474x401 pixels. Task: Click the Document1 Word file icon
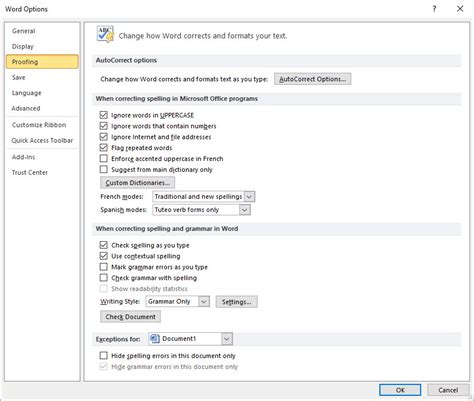point(155,339)
